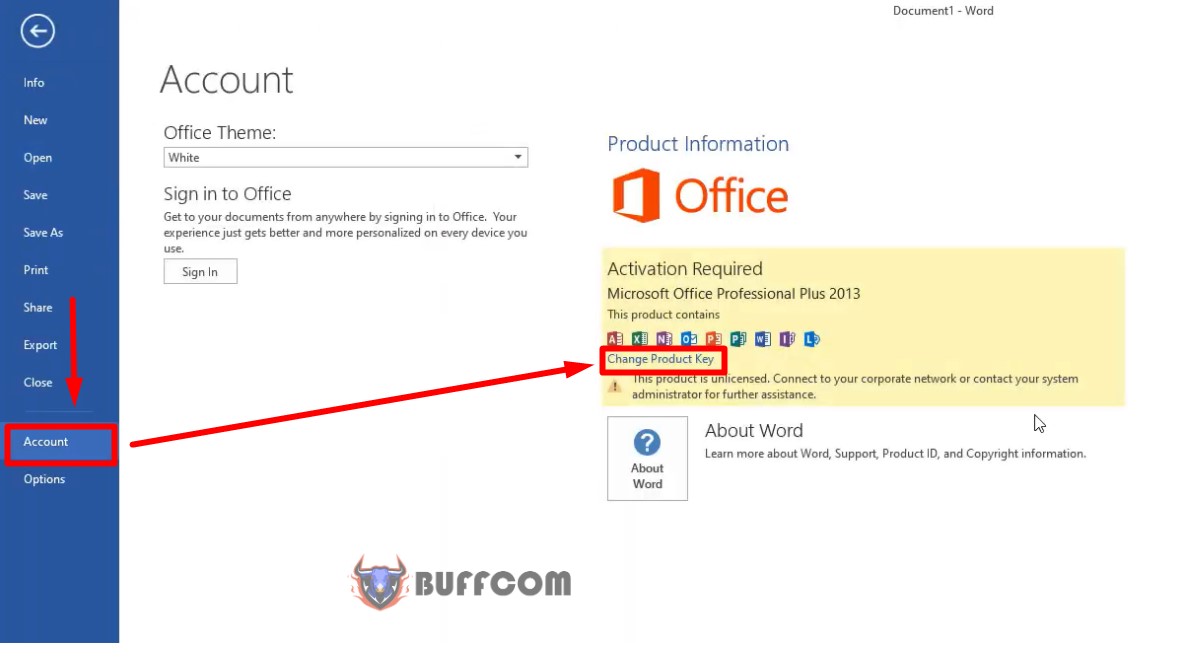Click "Microsoft Office Professional Plus 2013" text
1180x658 pixels.
(x=734, y=294)
